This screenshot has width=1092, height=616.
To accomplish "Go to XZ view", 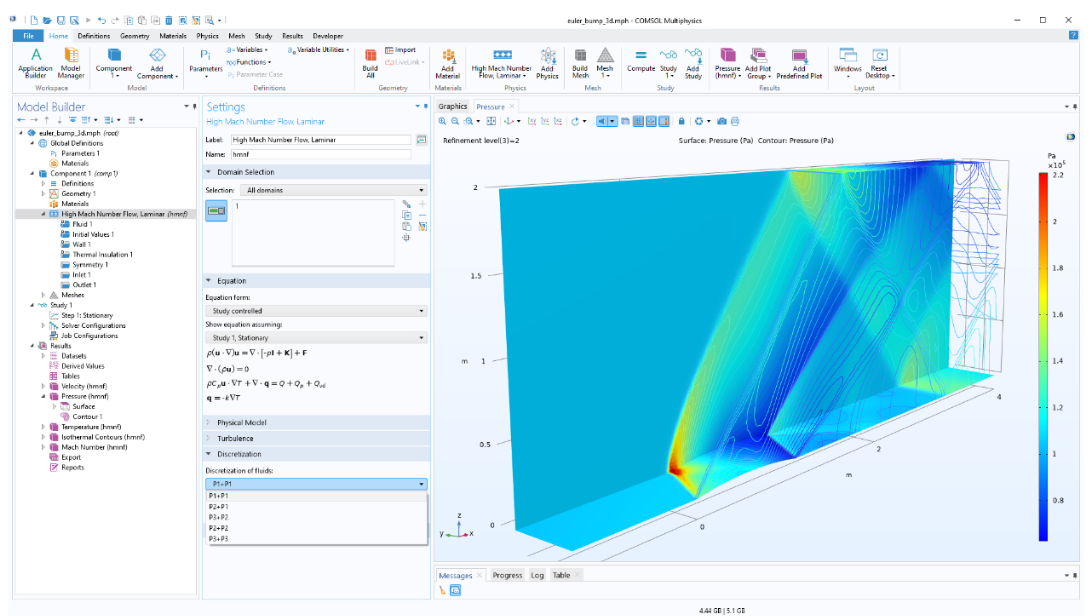I will [558, 121].
